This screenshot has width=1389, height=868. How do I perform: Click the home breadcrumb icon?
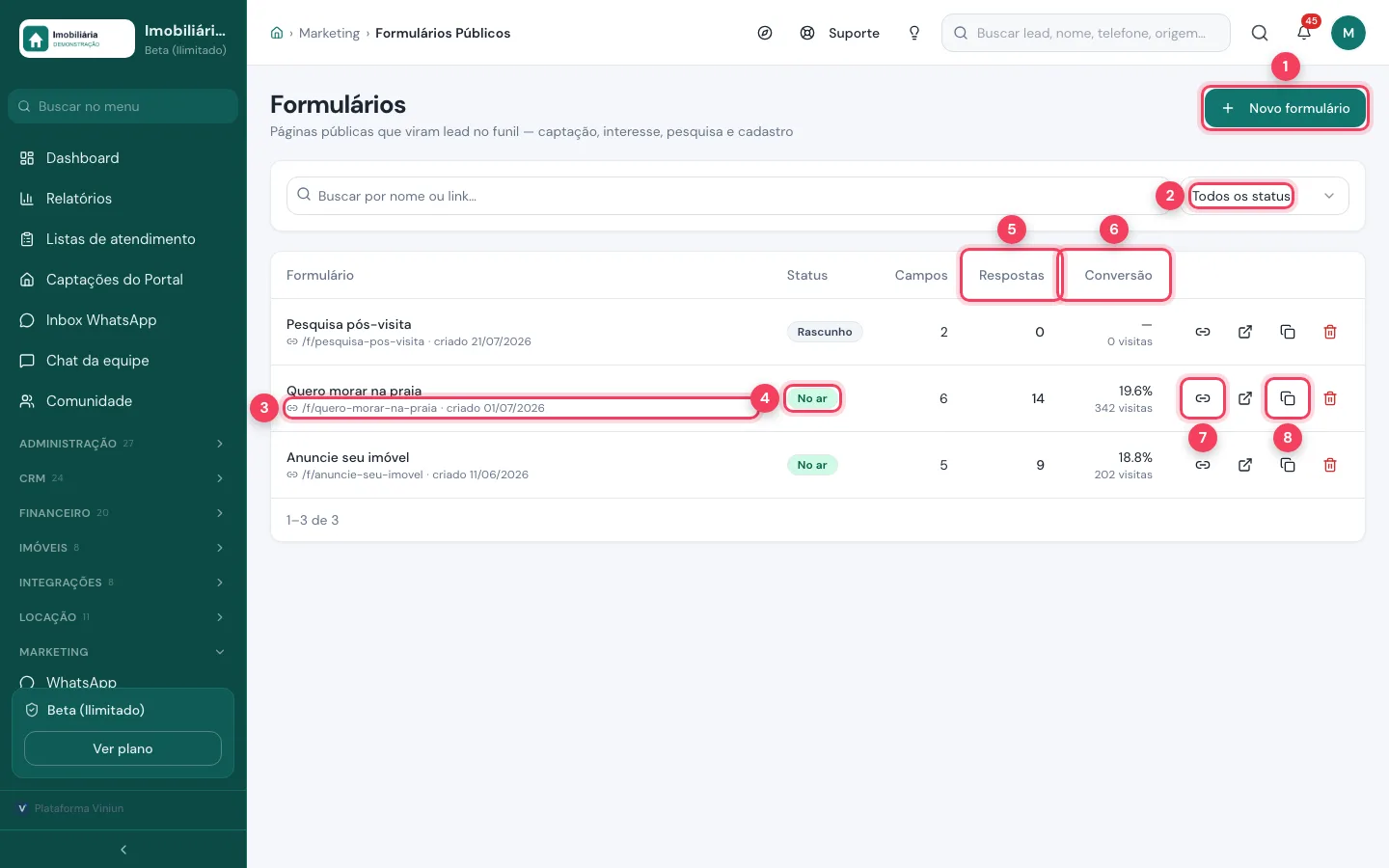[x=277, y=33]
